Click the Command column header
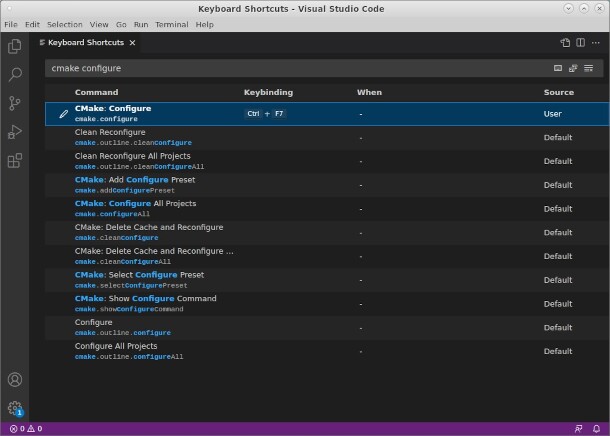 [96, 93]
